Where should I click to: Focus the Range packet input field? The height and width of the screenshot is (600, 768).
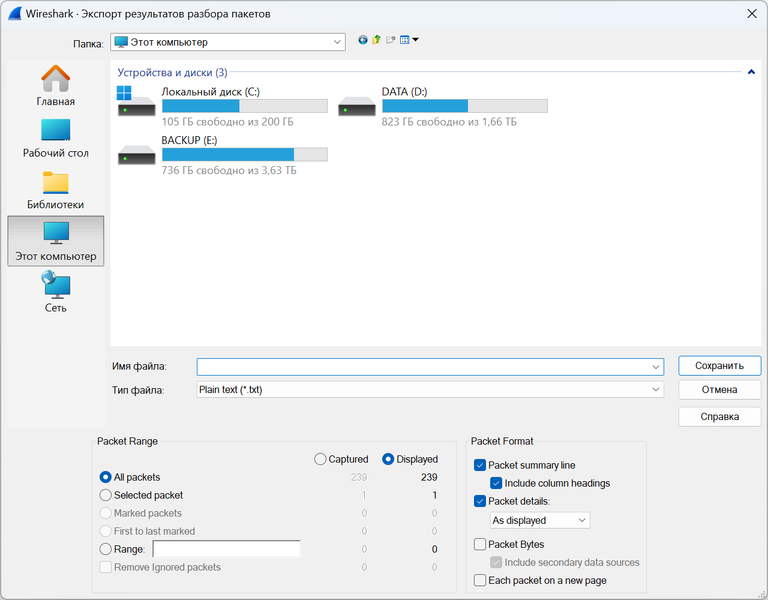pyautogui.click(x=226, y=549)
